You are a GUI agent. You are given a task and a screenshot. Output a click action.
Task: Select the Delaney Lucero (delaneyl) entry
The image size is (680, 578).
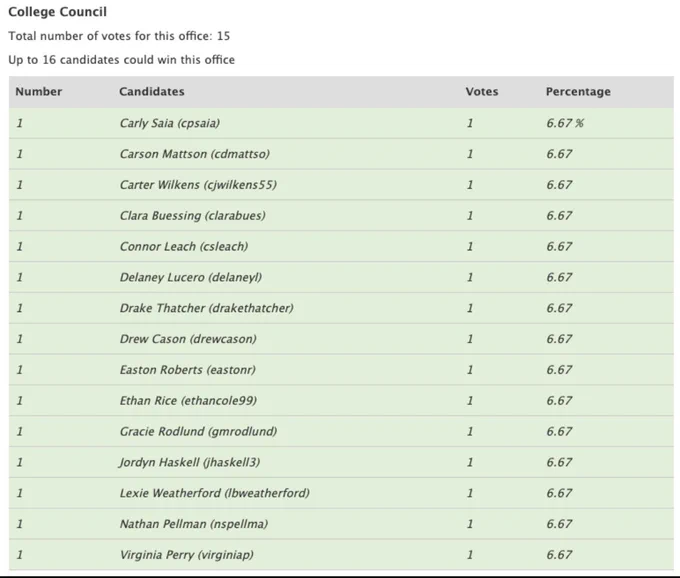[x=341, y=277]
